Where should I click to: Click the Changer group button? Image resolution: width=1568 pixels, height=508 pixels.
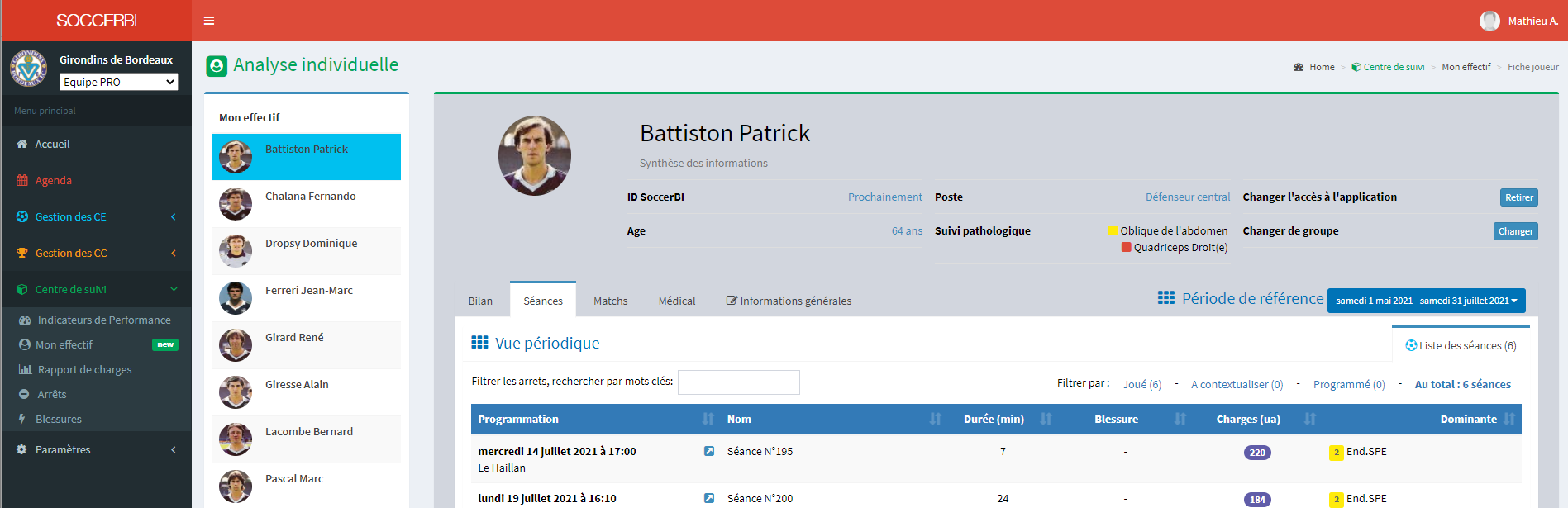(1516, 231)
